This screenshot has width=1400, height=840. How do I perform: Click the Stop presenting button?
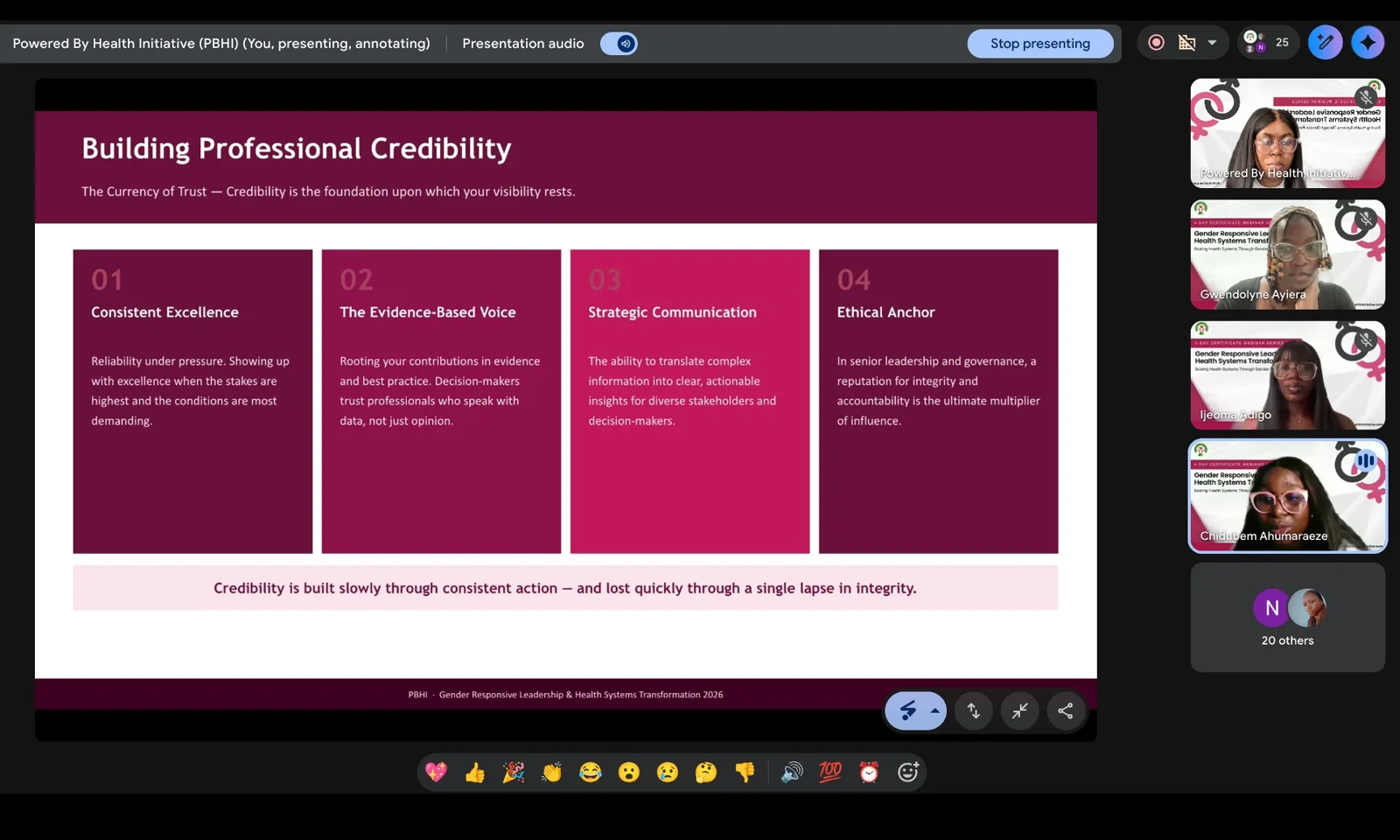[1039, 43]
